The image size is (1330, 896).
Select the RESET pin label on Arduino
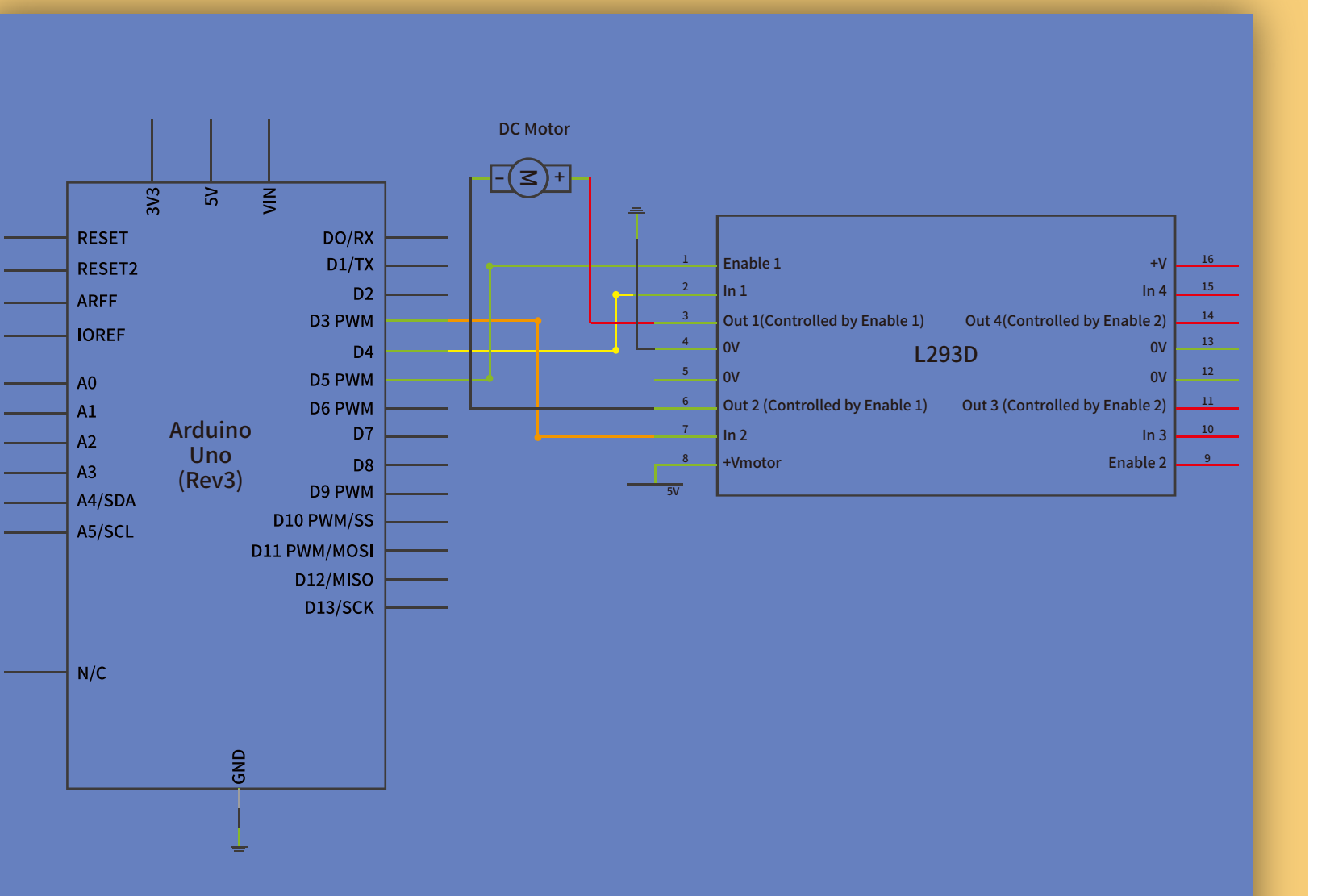102,239
